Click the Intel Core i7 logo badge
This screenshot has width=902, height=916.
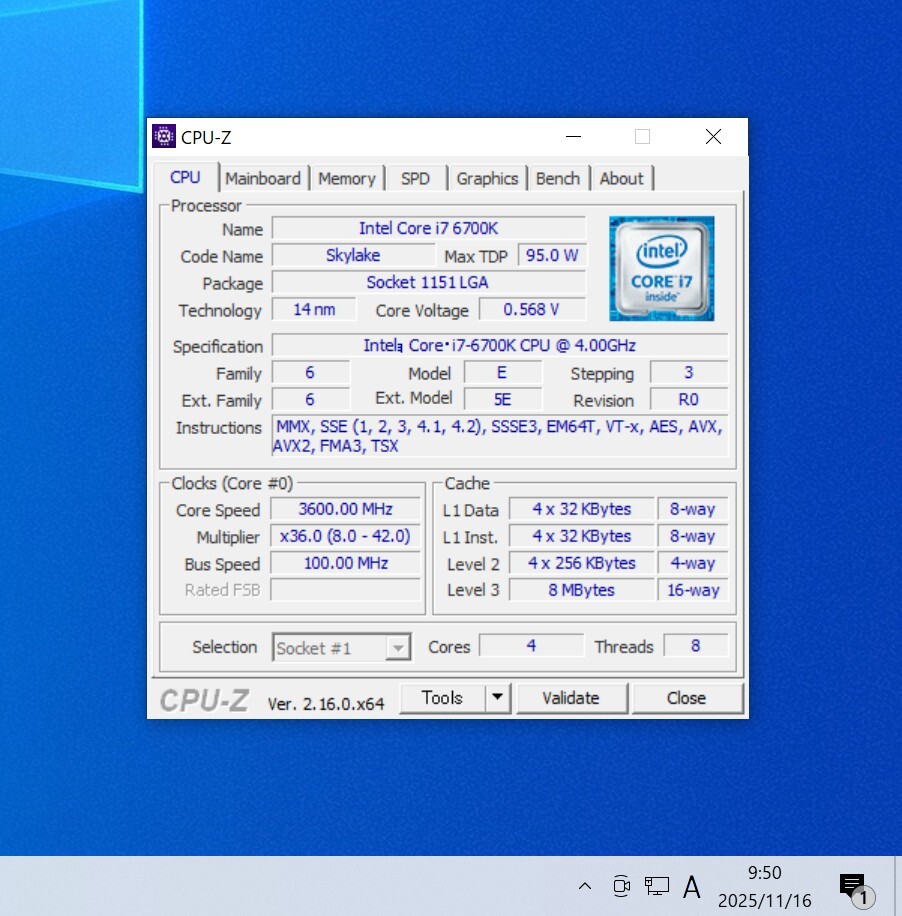(661, 268)
